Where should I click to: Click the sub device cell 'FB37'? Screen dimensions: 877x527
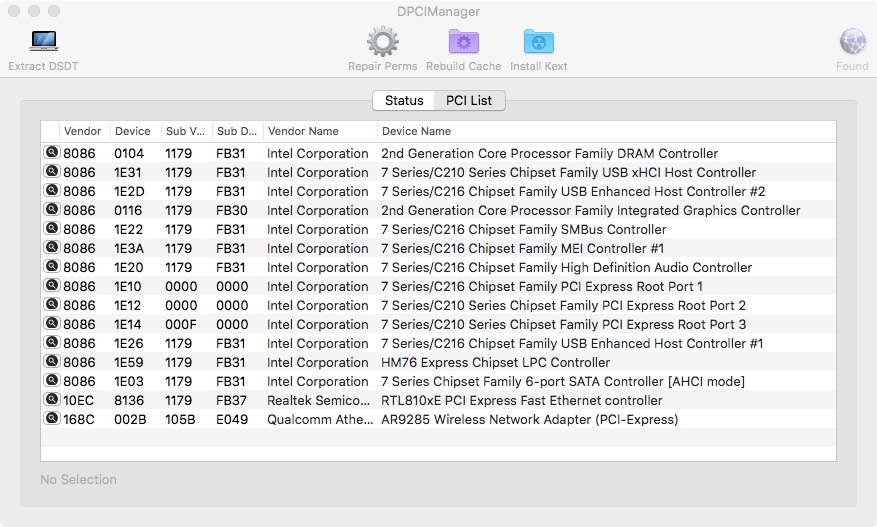(x=231, y=401)
